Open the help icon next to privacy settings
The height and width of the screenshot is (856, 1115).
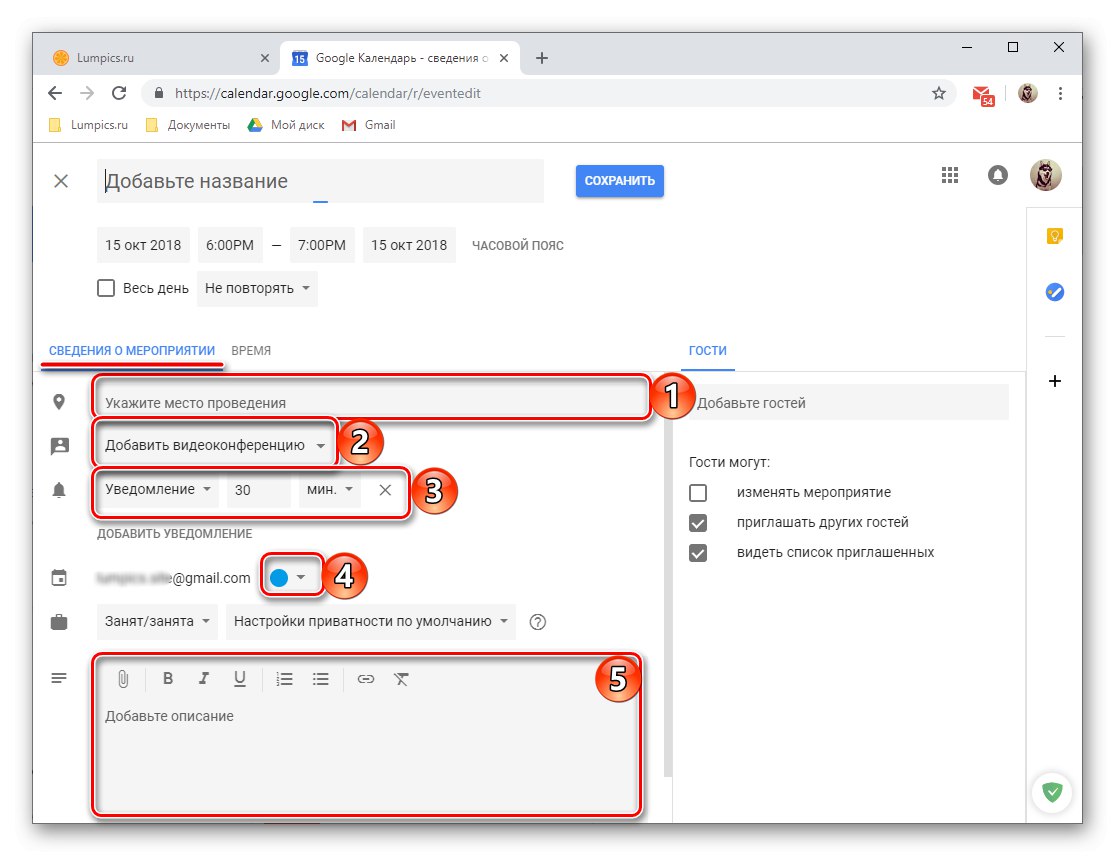point(537,621)
